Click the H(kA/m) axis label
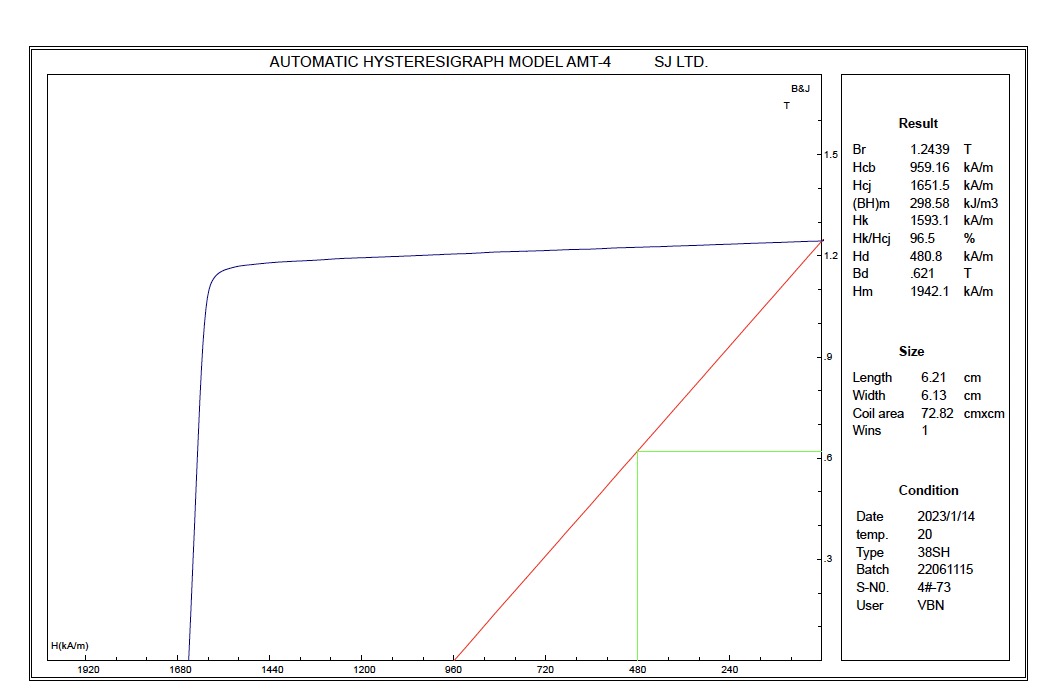 click(70, 645)
